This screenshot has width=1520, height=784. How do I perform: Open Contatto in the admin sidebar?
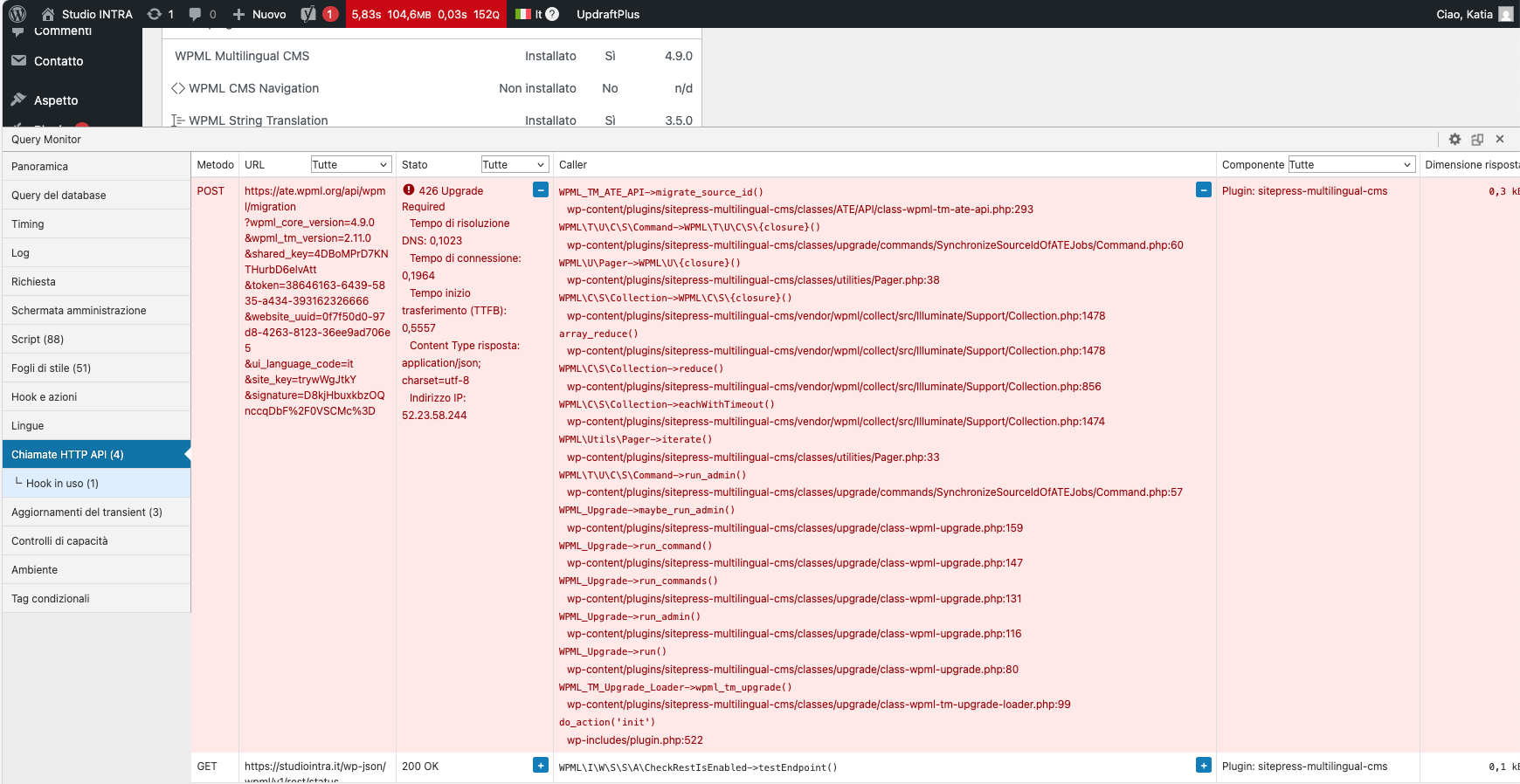pyautogui.click(x=59, y=61)
